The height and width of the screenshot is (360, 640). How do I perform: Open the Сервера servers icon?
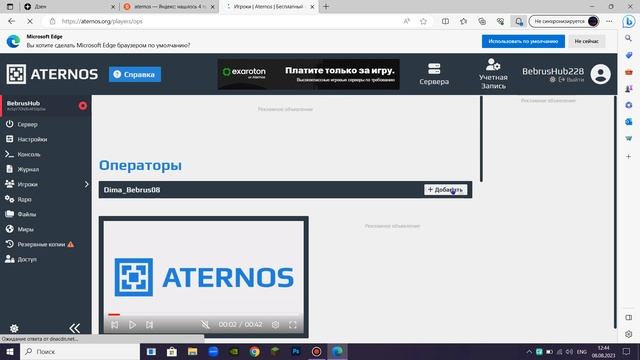(x=434, y=74)
